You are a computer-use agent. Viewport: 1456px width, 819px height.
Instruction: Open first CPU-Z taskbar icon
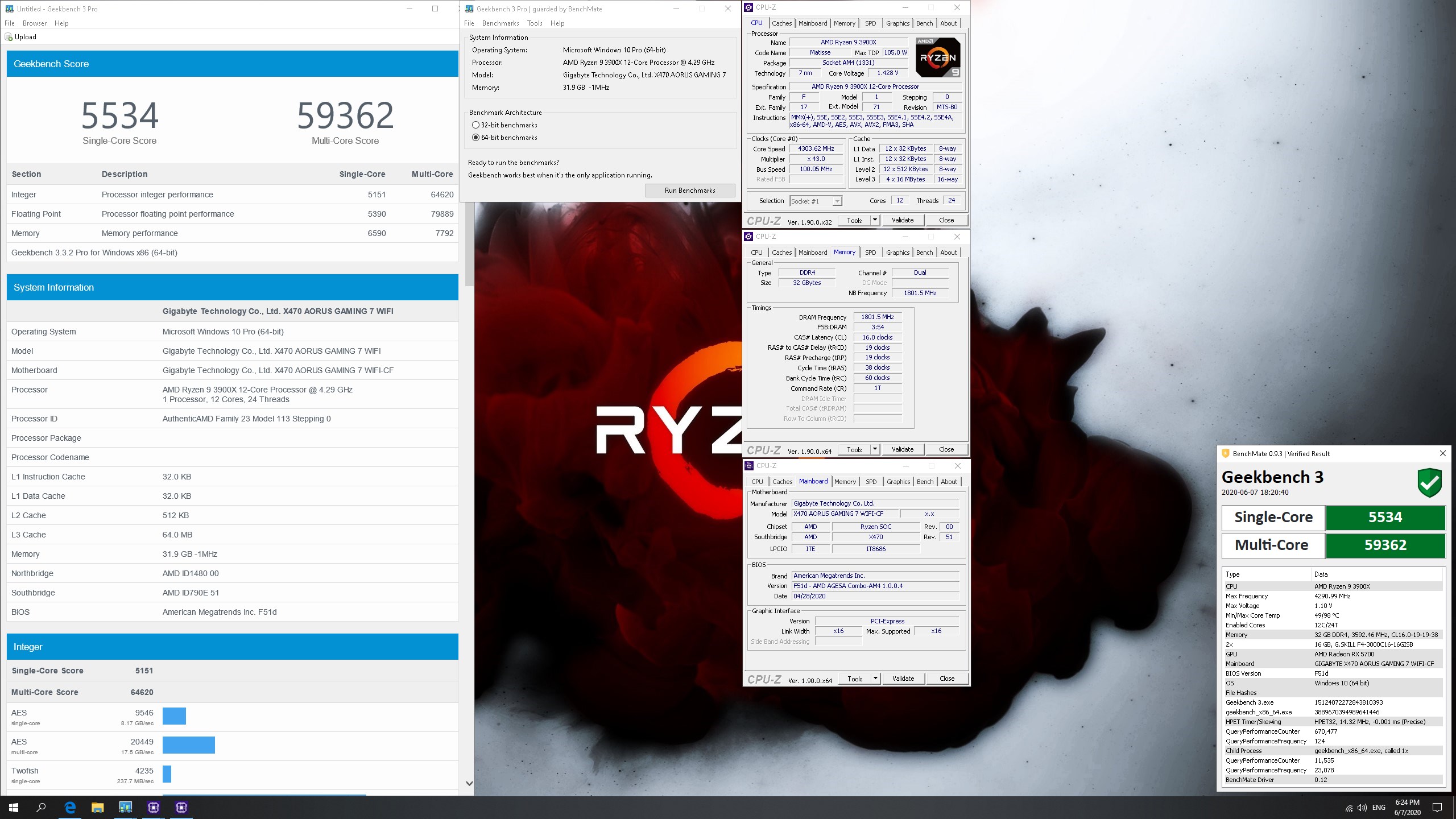[x=154, y=807]
